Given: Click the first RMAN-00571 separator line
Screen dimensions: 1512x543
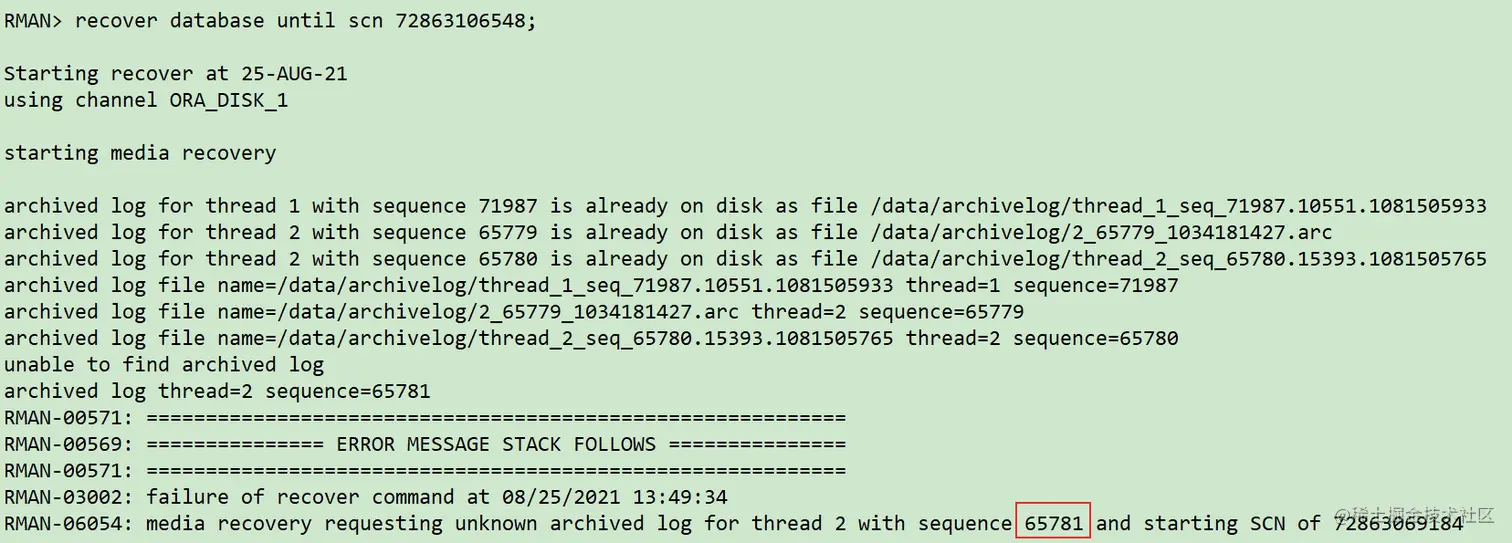Looking at the screenshot, I should tap(425, 417).
